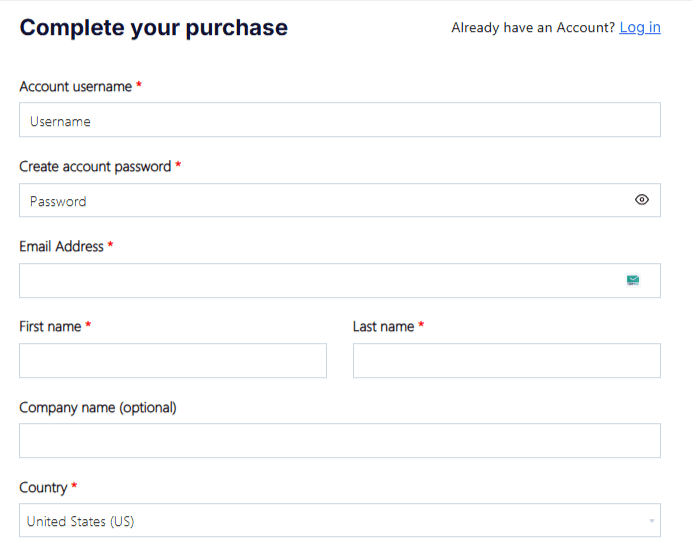Select the United States (US) country value
This screenshot has height=552, width=692.
[81, 521]
